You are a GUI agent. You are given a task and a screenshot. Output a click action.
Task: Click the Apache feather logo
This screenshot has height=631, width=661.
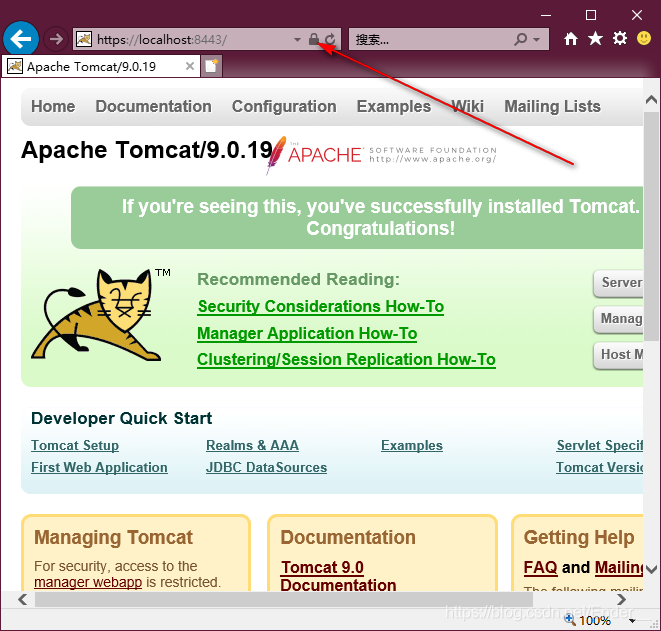point(276,155)
